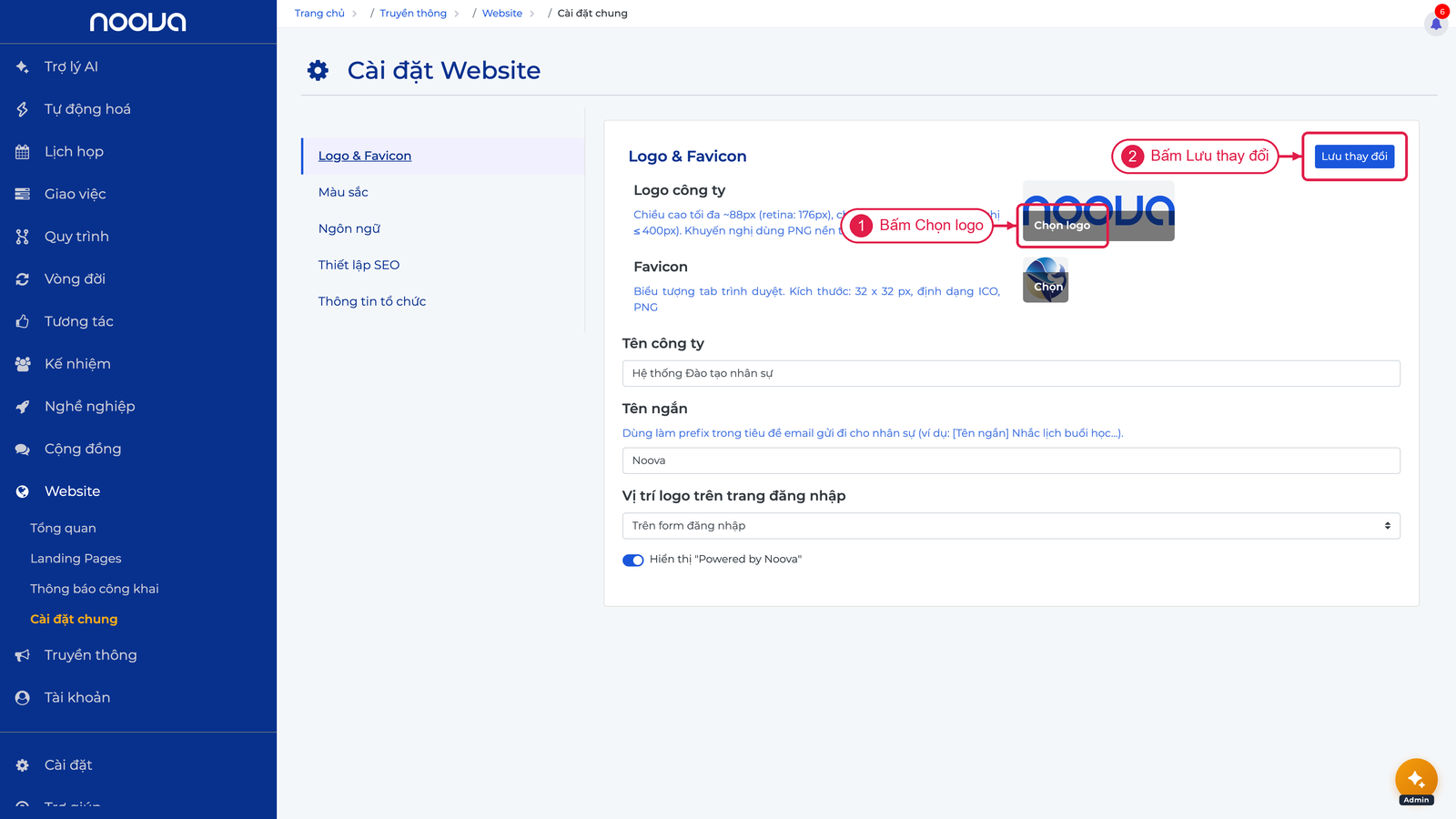
Task: Click the Kế nhiệm people icon
Action: pos(23,364)
